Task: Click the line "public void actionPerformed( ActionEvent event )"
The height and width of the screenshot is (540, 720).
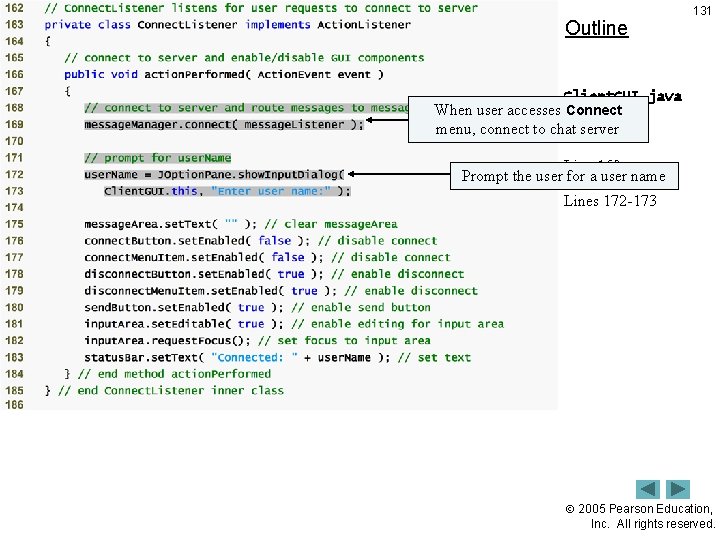Action: 224,74
